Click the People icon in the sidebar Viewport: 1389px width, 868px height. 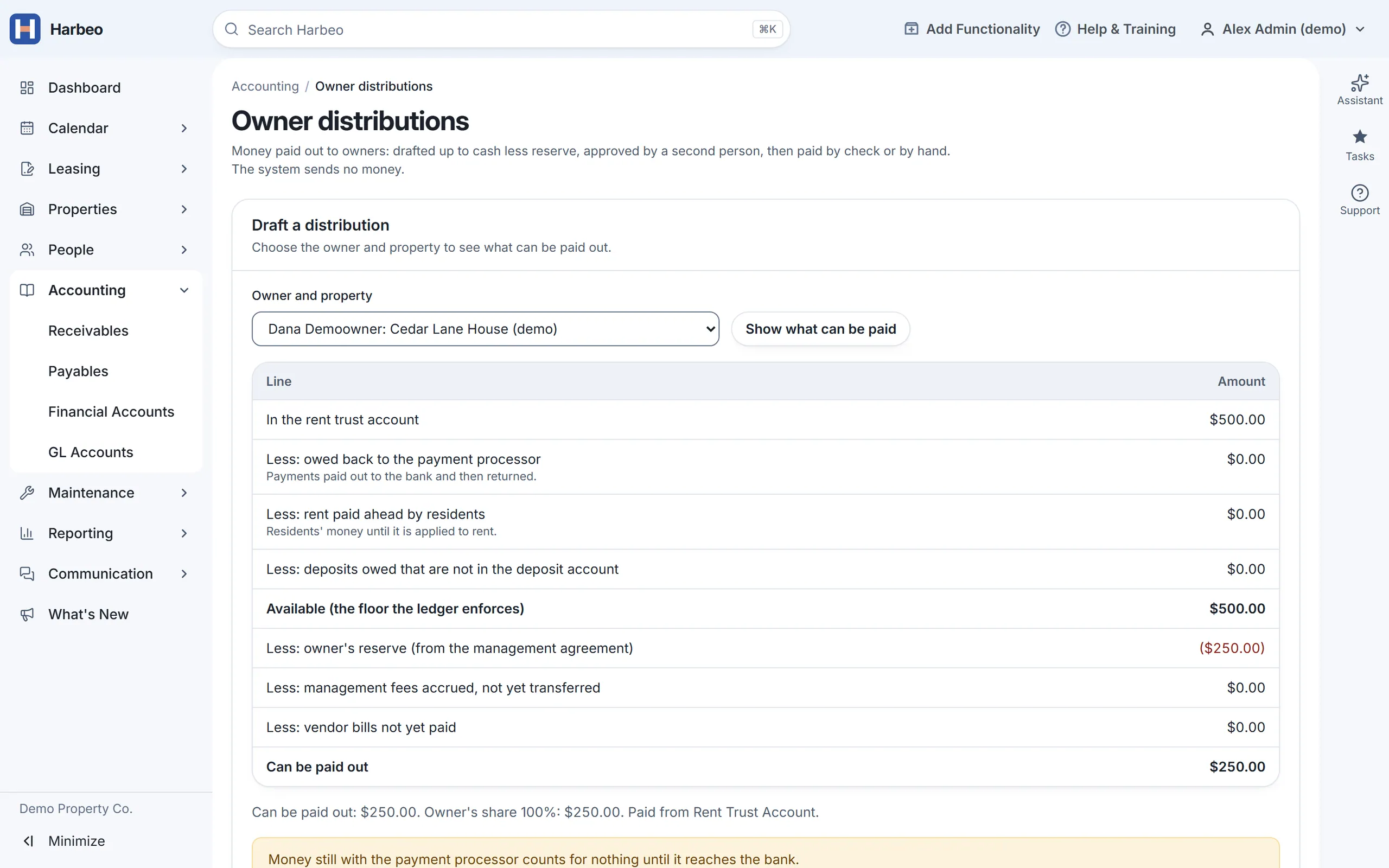tap(27, 250)
